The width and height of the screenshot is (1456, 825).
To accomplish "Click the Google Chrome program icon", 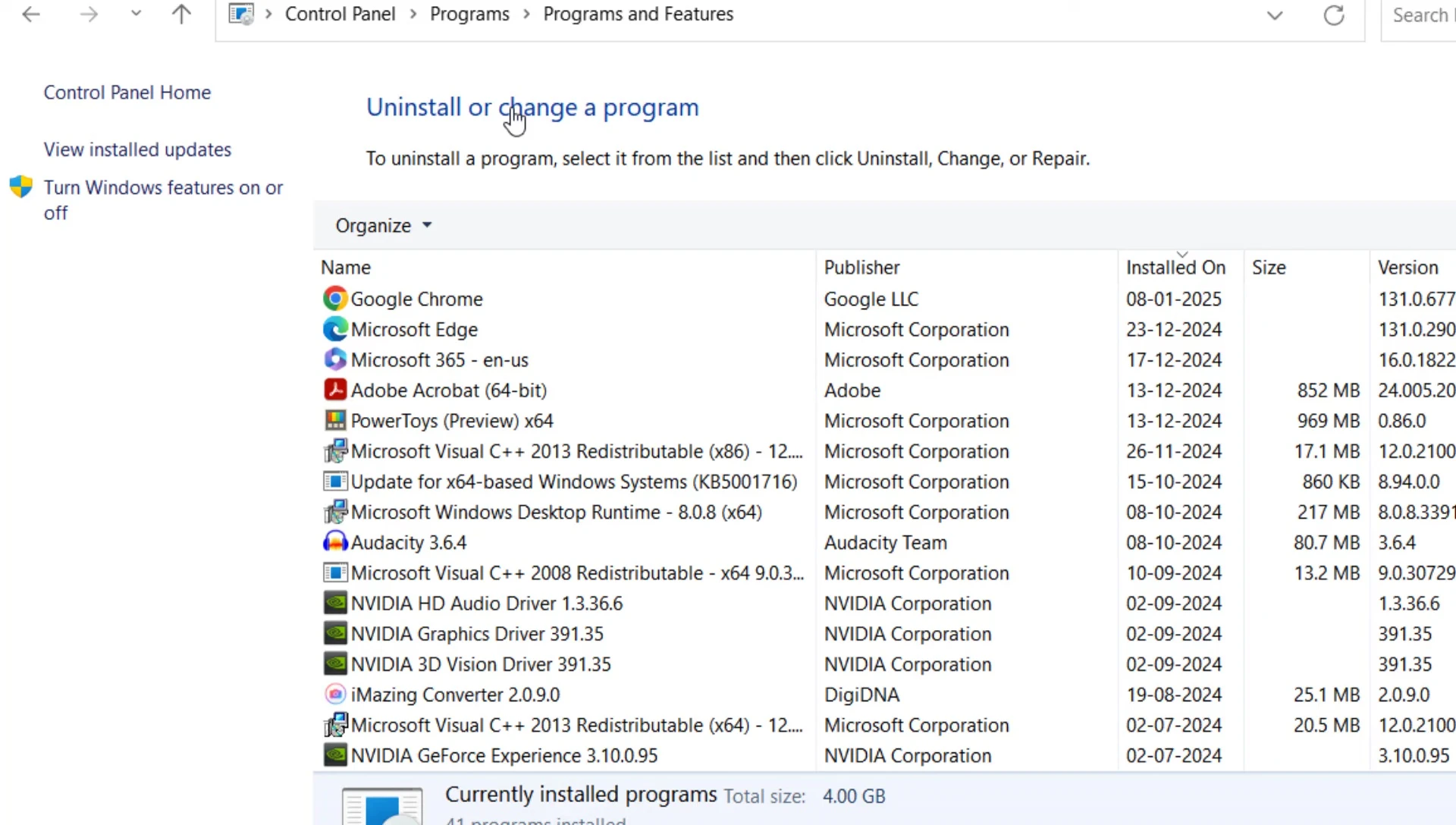I will point(335,299).
